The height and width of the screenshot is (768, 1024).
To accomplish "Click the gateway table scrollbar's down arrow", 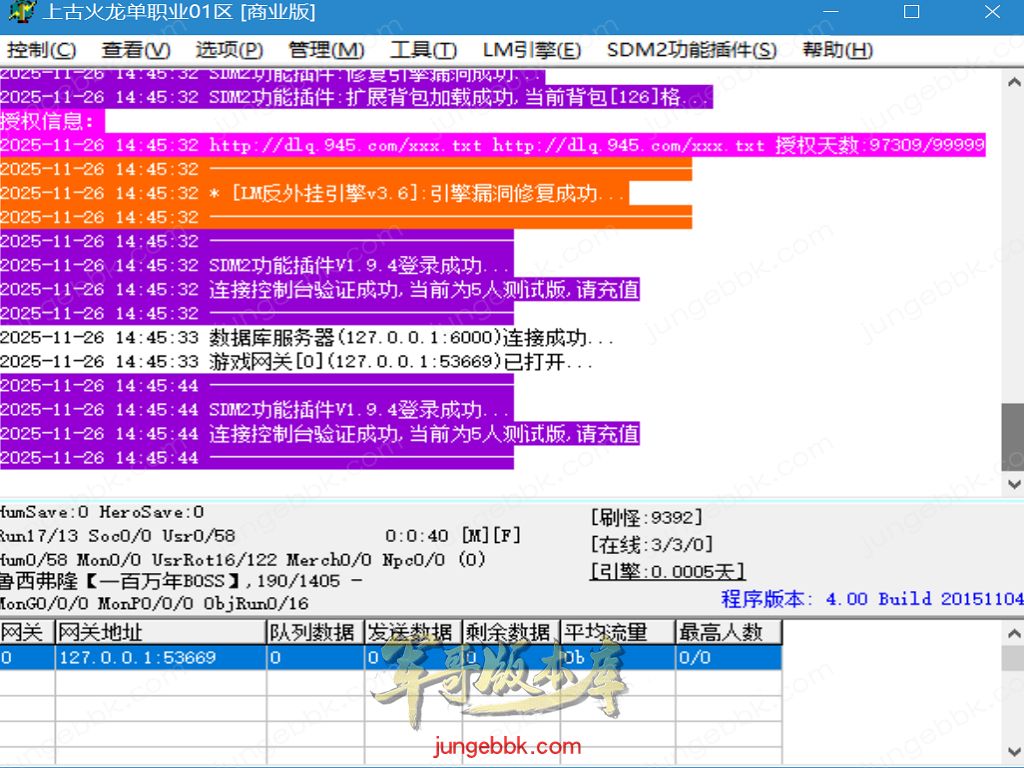I will (1012, 755).
